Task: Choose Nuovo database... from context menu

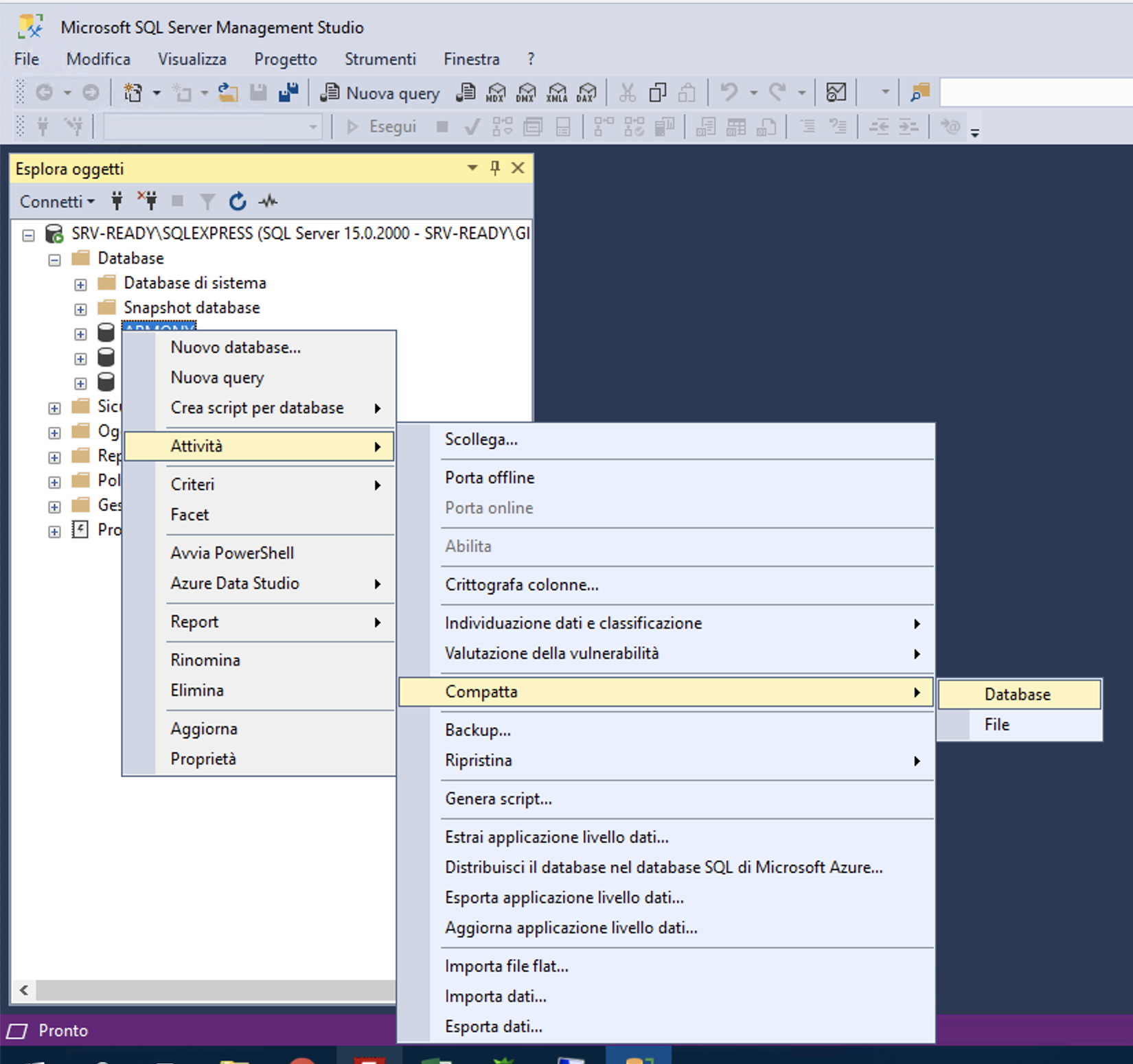Action: point(259,347)
